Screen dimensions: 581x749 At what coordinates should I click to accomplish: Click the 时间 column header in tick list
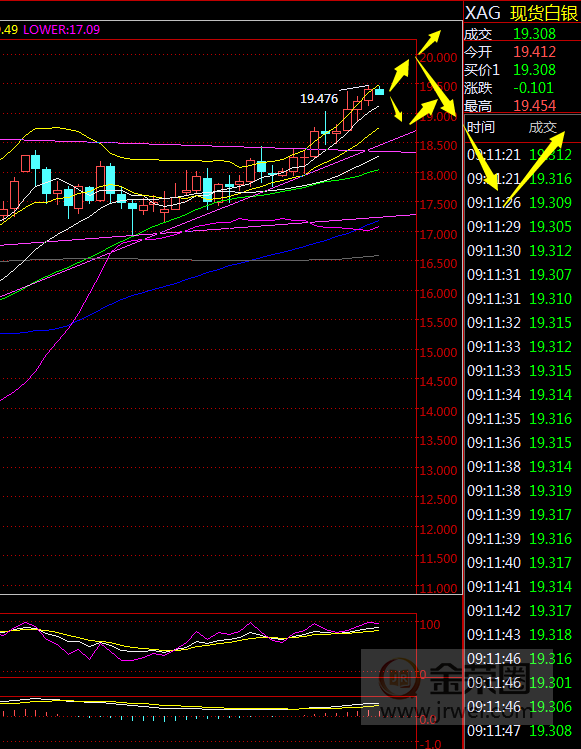[x=481, y=128]
